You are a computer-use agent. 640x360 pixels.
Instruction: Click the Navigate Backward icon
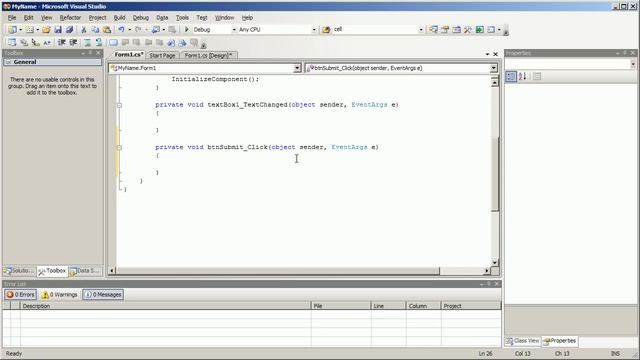[156, 30]
